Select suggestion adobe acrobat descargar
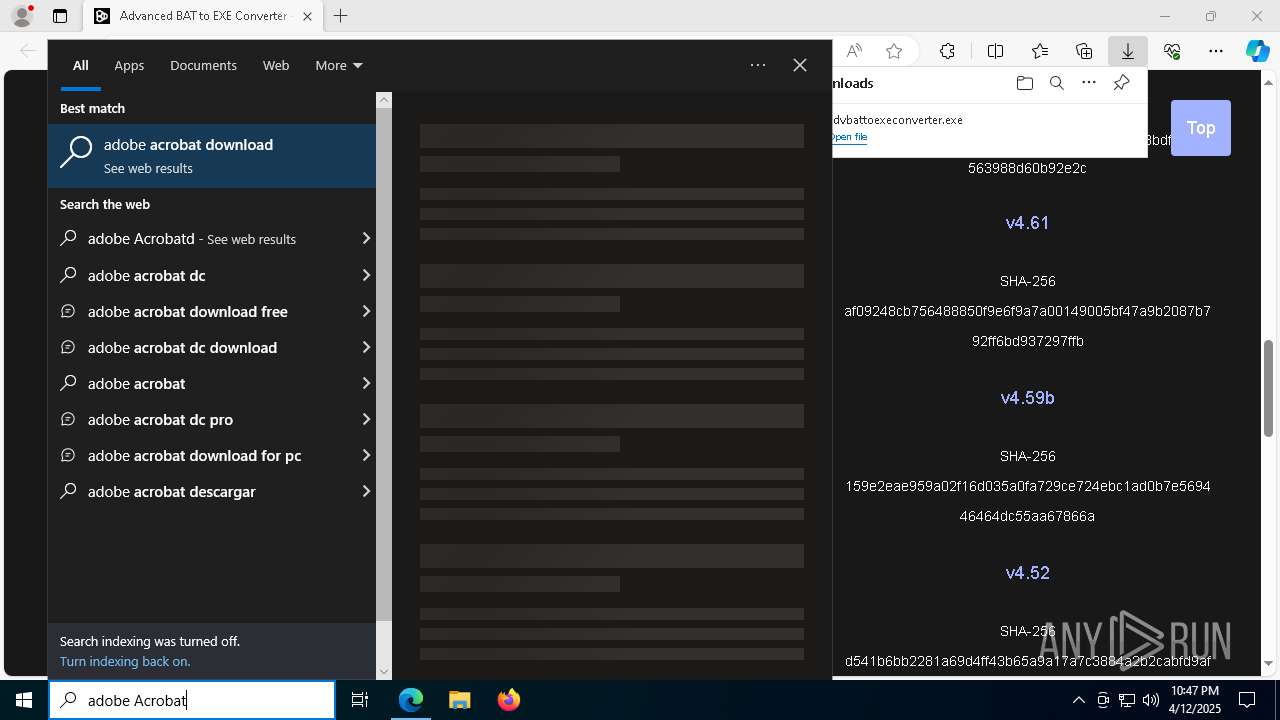The height and width of the screenshot is (720, 1280). pyautogui.click(x=202, y=491)
